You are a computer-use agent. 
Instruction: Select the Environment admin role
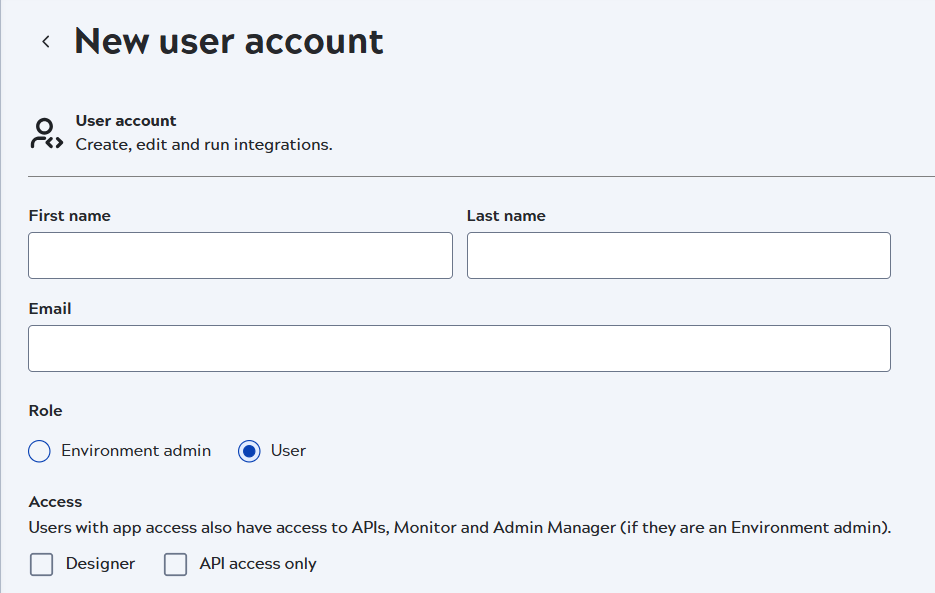click(38, 451)
